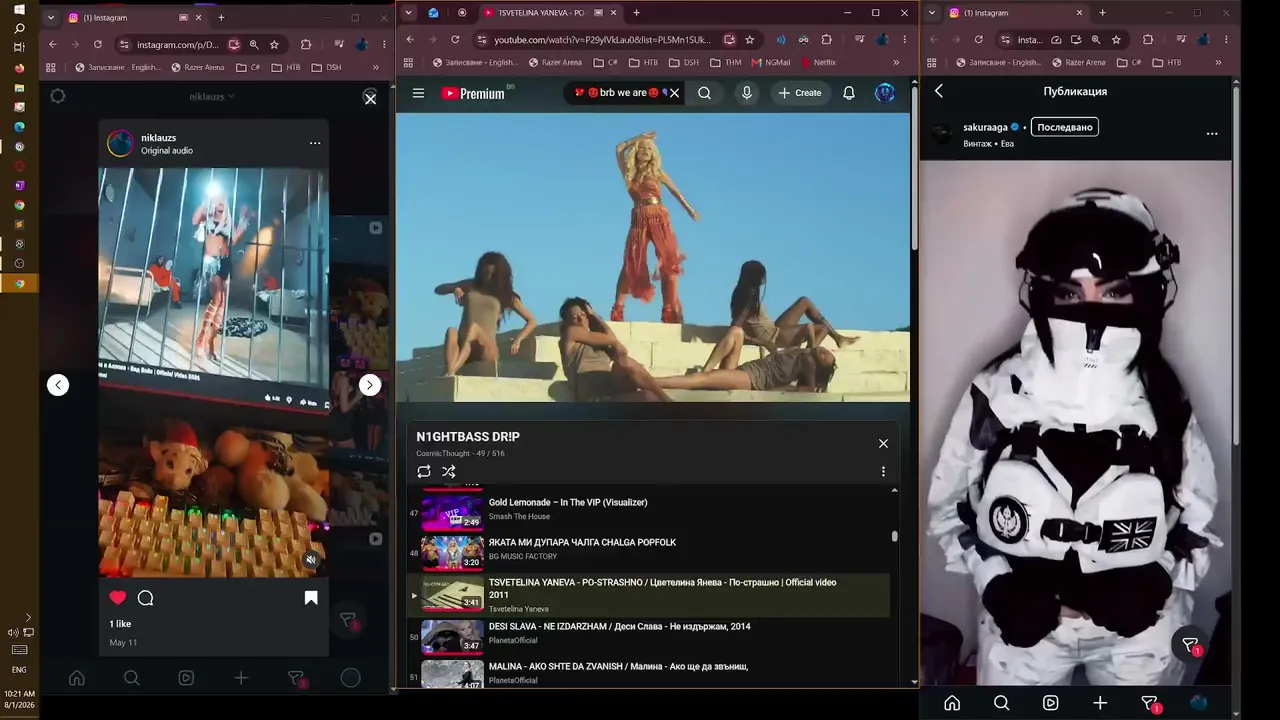Close the N1GHTBASS DR!P playlist panel

(883, 443)
